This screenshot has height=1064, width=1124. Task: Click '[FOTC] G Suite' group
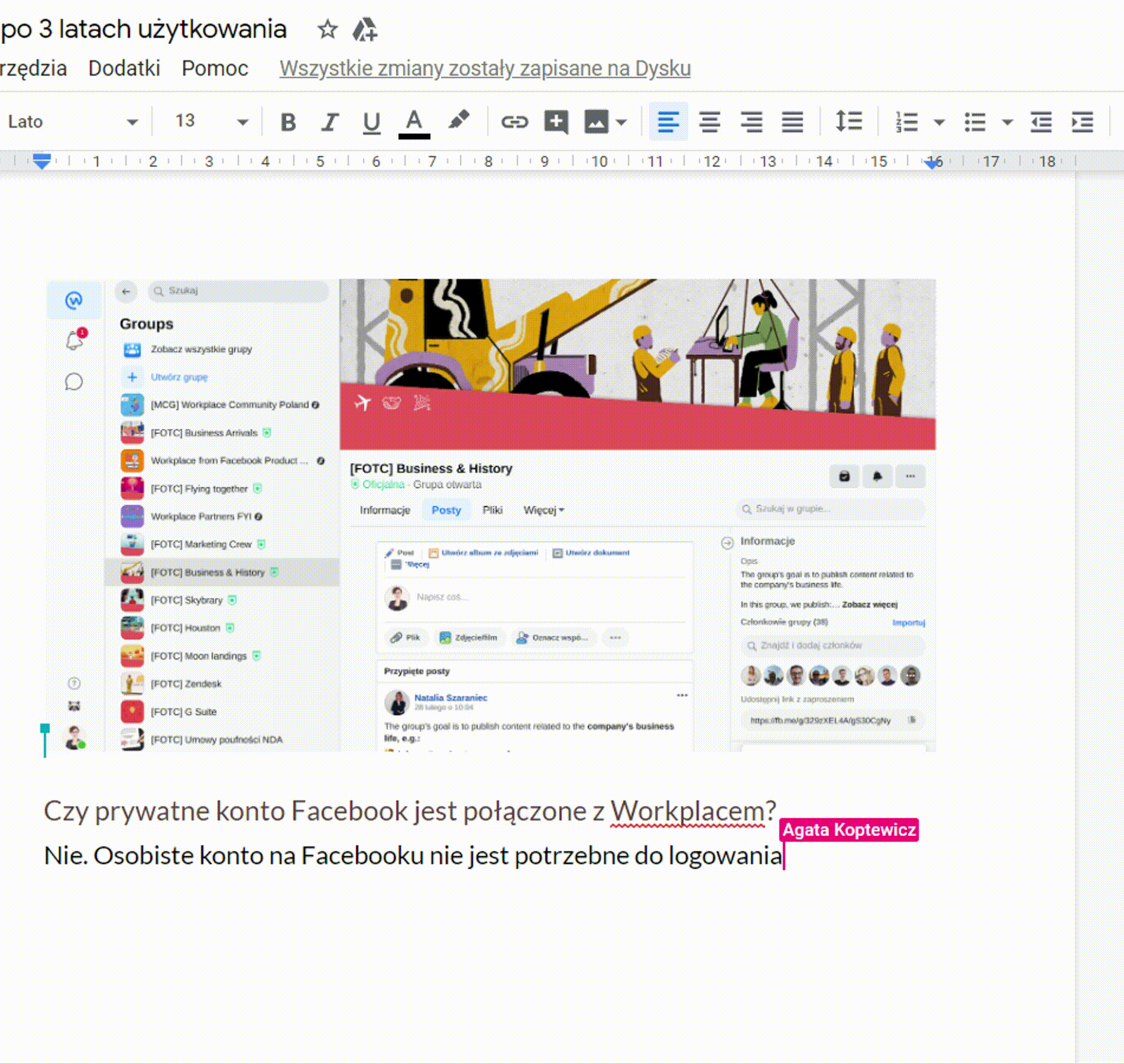[183, 712]
